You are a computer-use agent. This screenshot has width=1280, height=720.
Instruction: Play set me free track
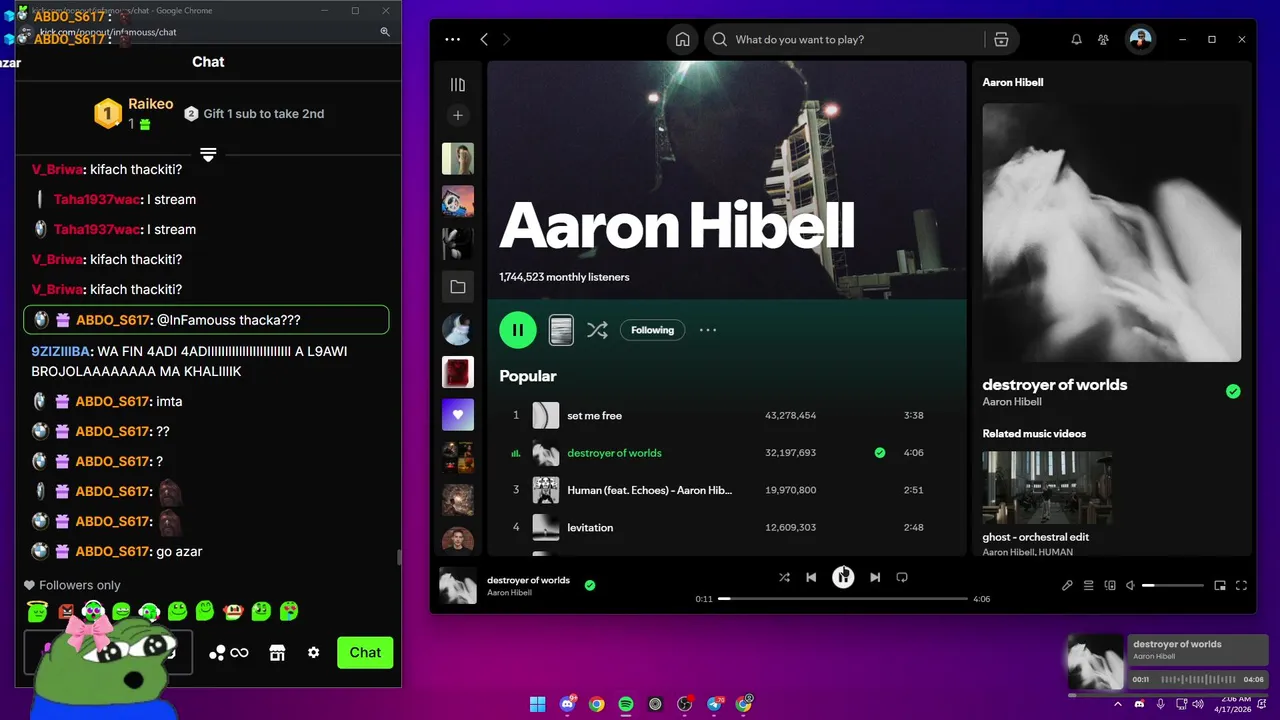[594, 415]
